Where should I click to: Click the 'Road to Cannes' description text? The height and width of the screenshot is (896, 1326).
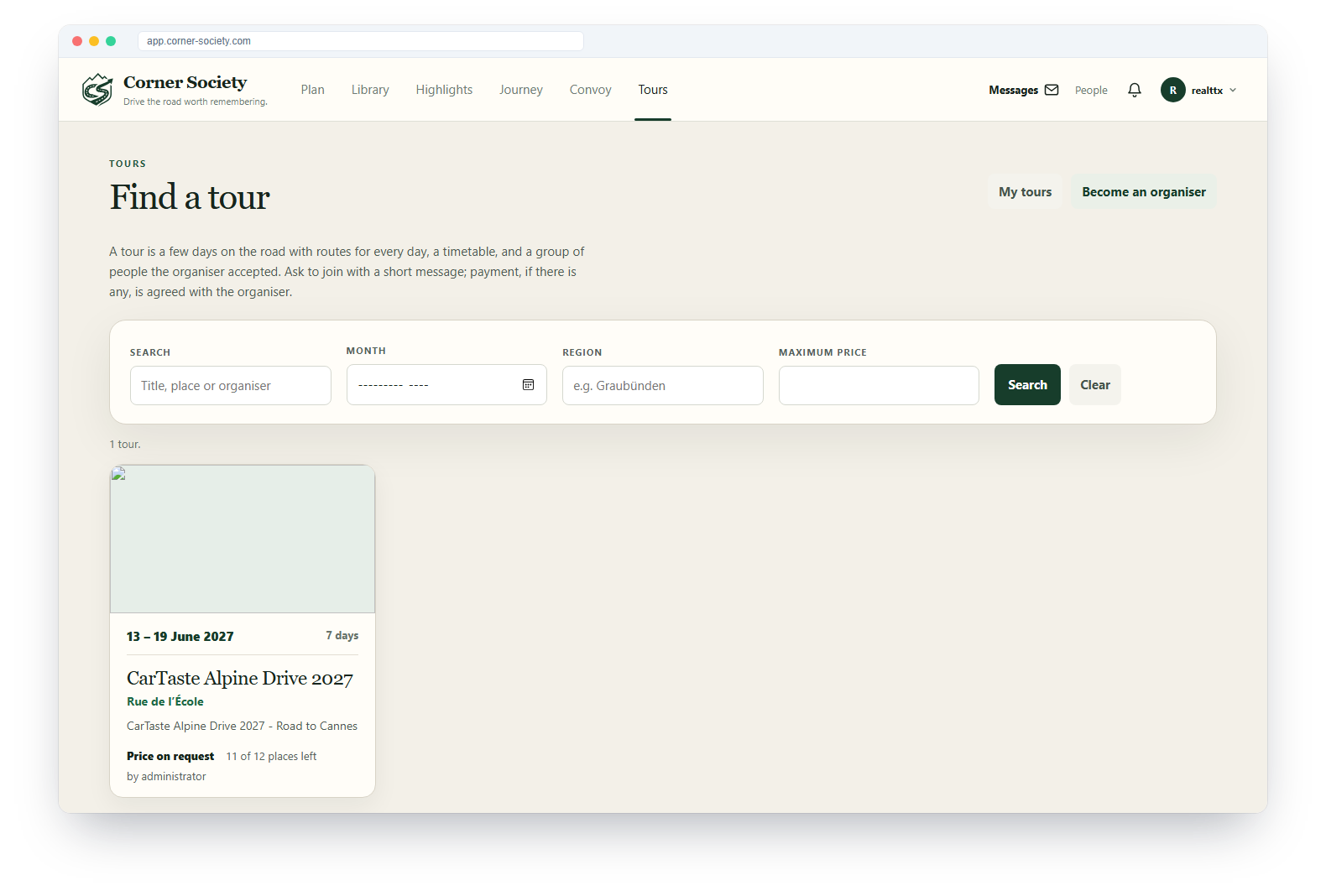click(317, 727)
